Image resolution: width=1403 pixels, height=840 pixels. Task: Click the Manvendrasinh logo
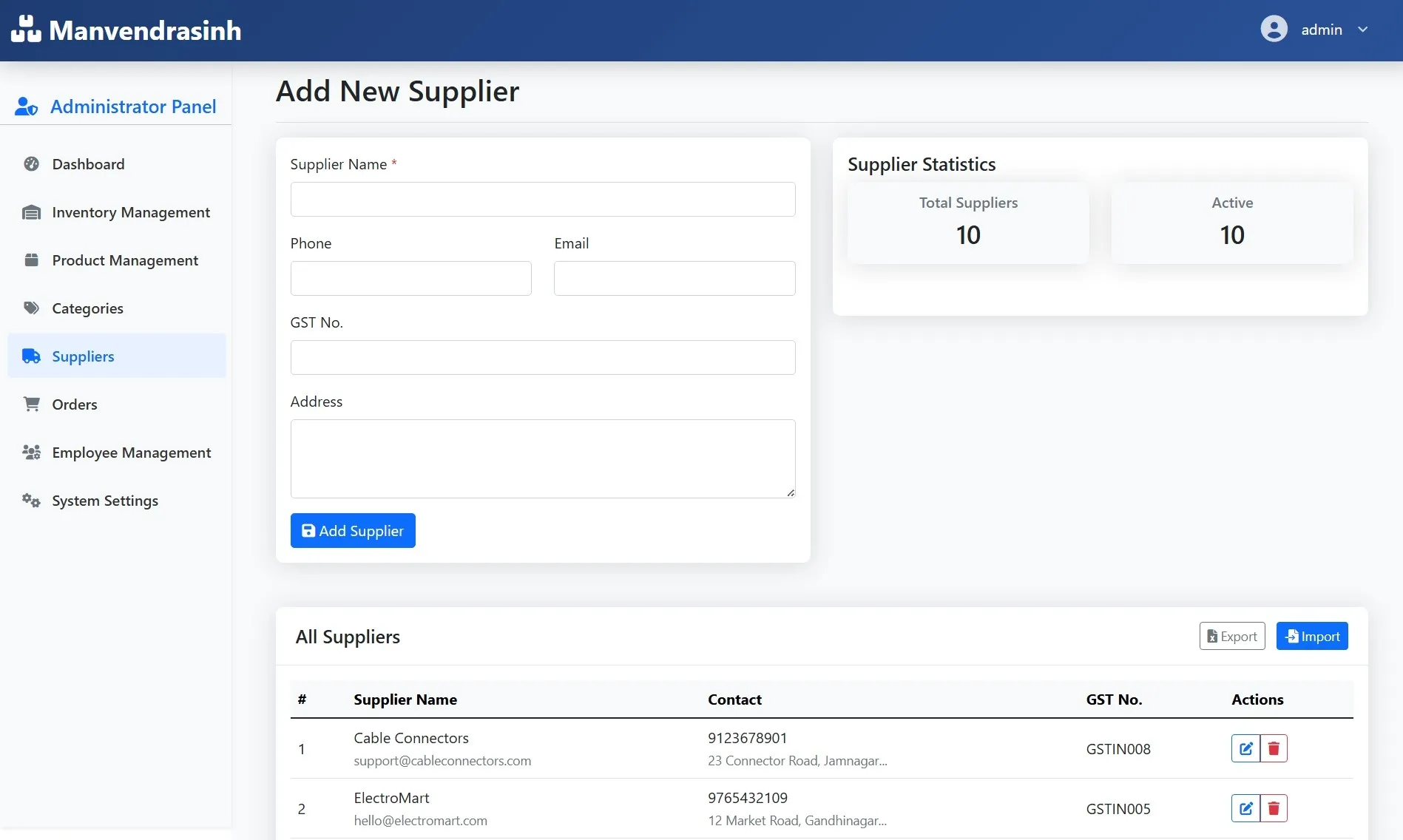click(126, 30)
